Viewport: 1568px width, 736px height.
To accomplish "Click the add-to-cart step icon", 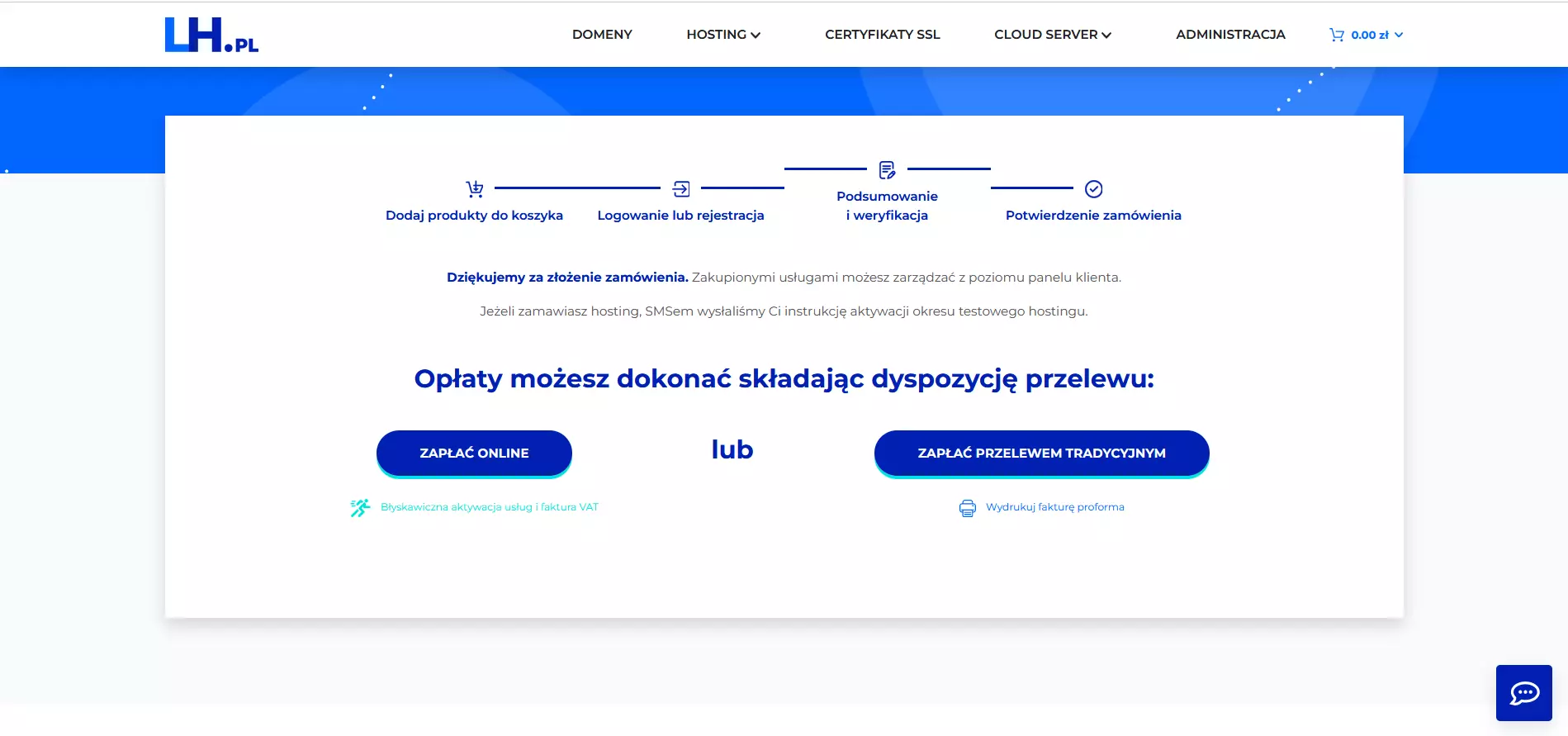I will [x=475, y=189].
